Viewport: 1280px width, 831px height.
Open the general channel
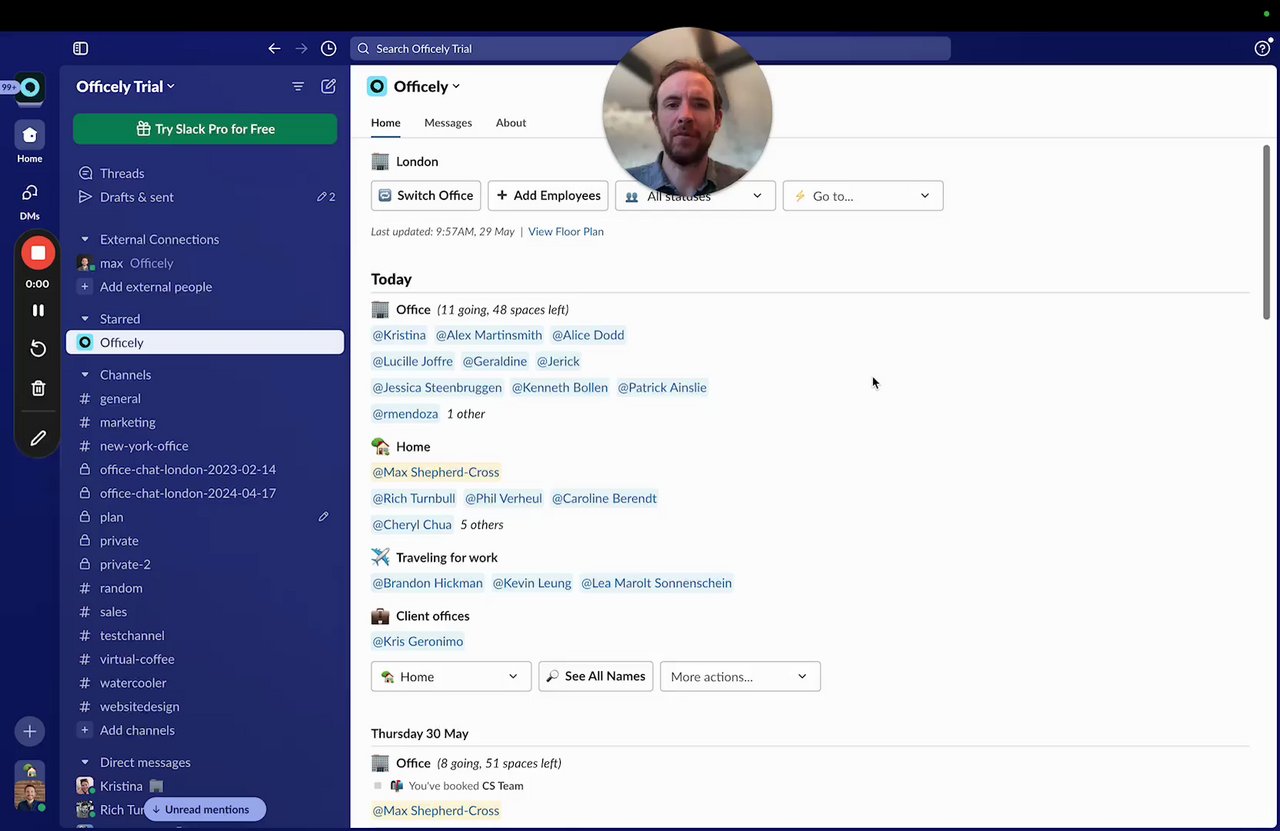click(x=205, y=399)
